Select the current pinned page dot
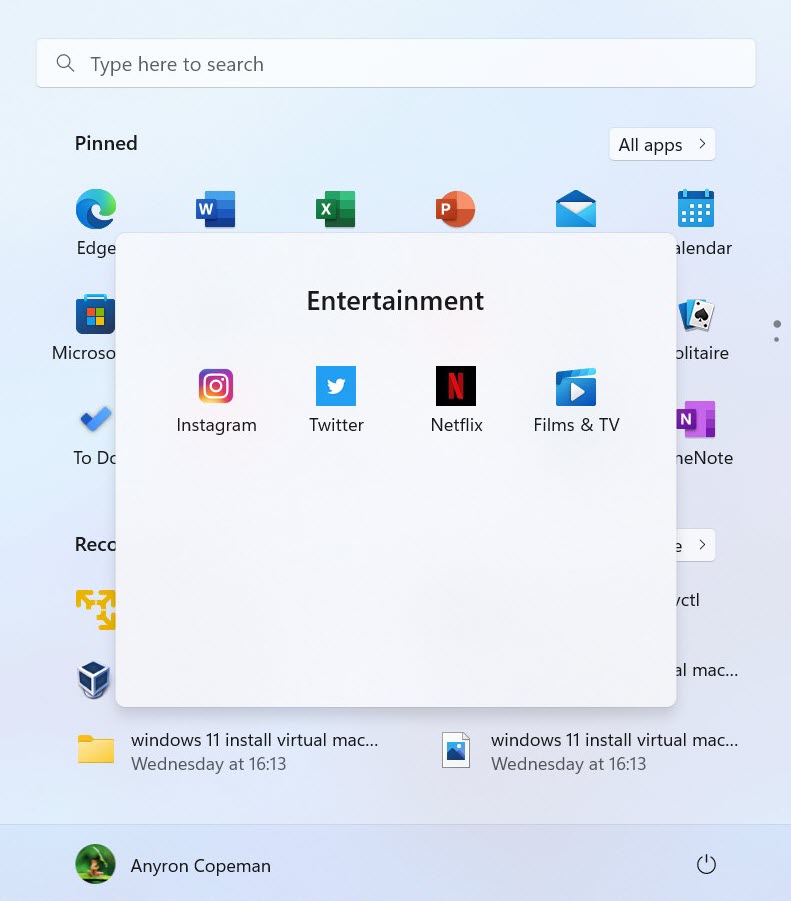This screenshot has width=791, height=901. pos(777,324)
